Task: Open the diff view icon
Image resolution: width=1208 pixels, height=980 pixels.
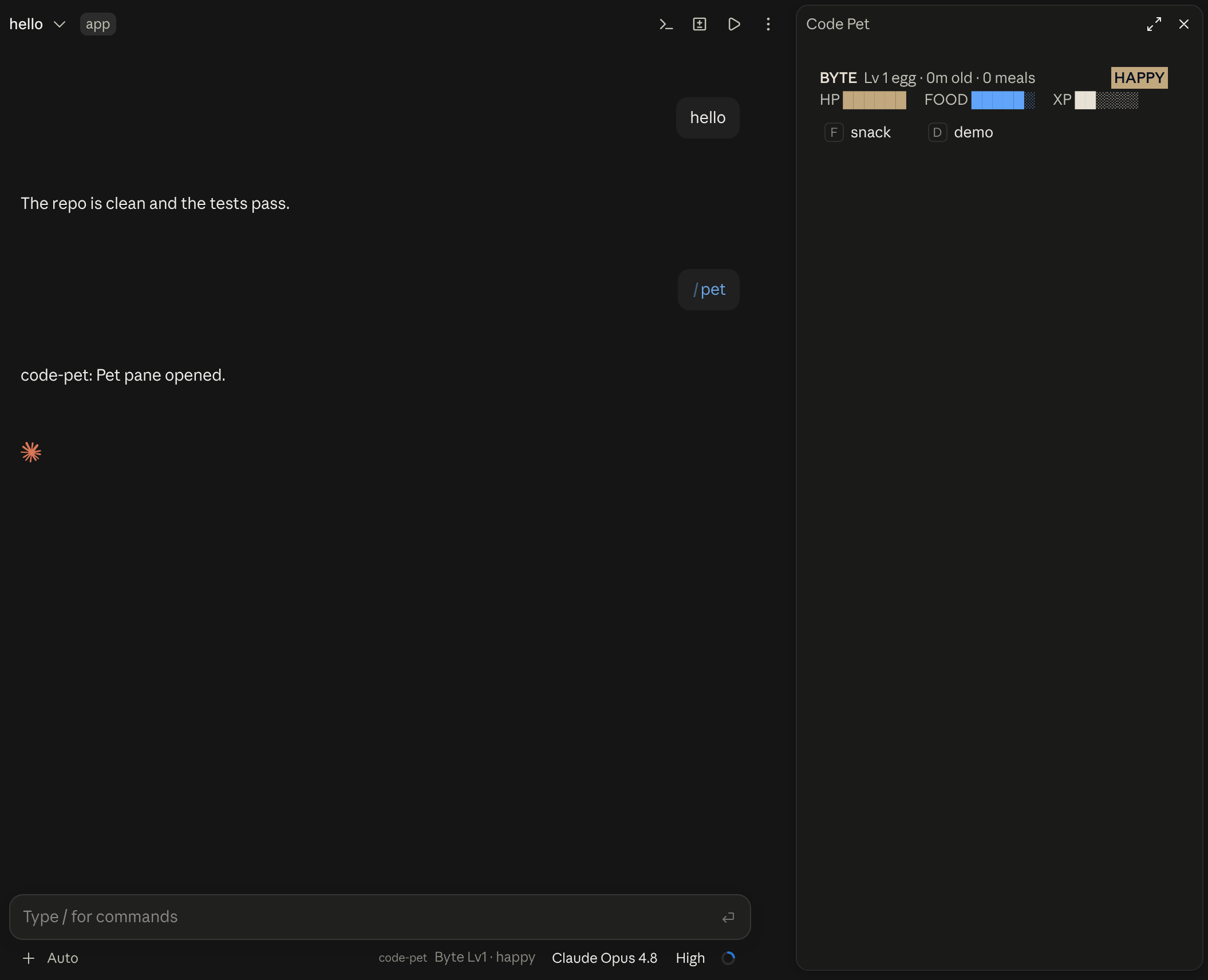Action: [x=700, y=24]
